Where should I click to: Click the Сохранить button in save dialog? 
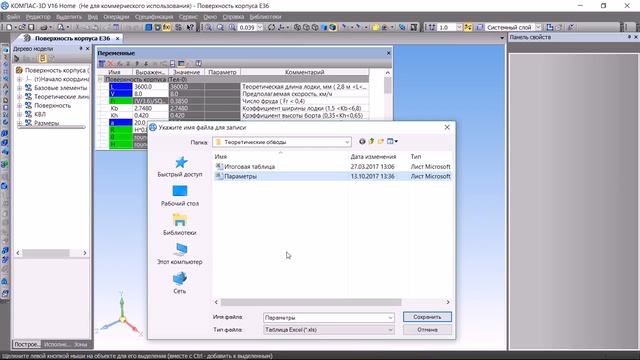[427, 317]
